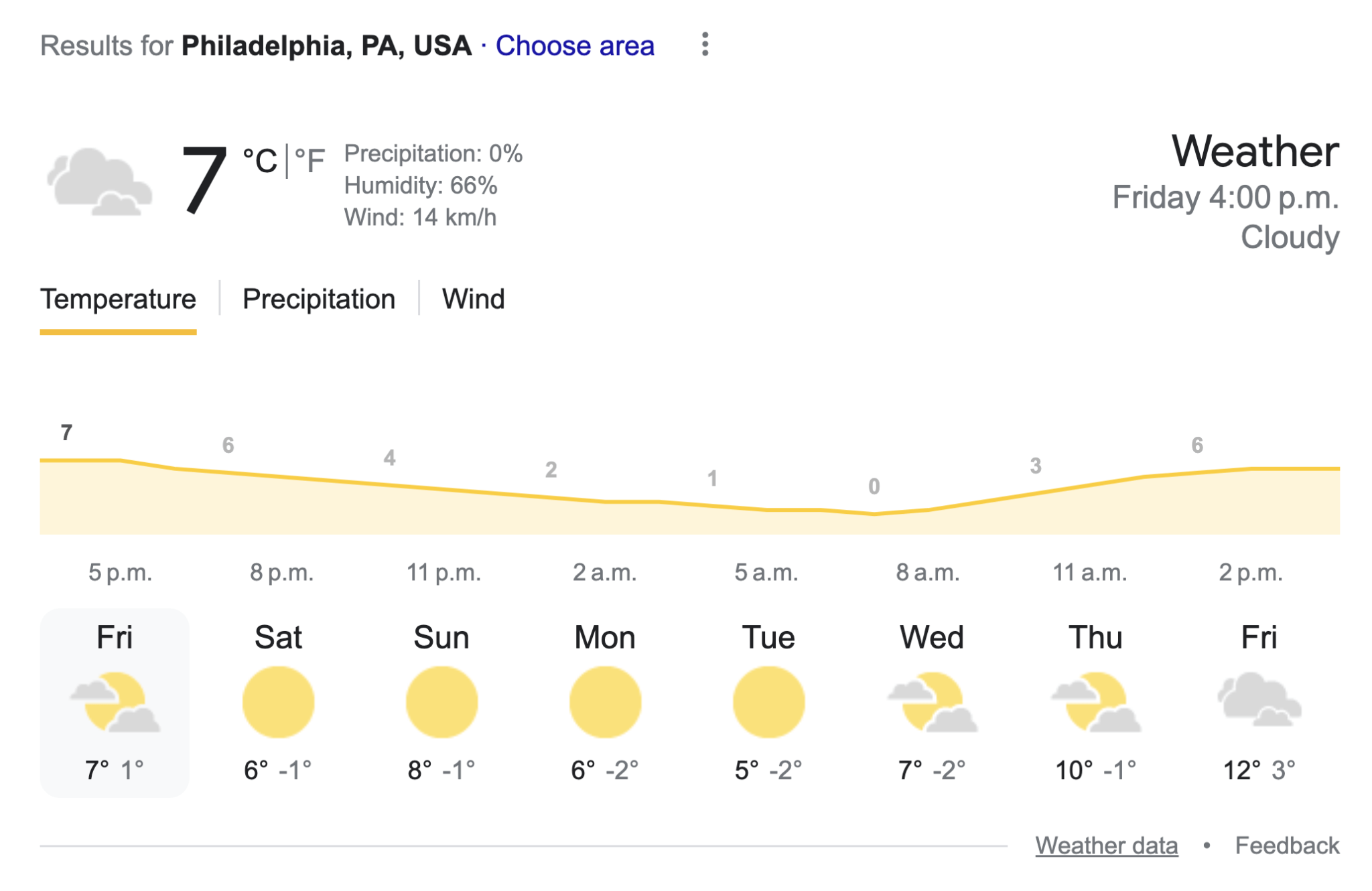The width and height of the screenshot is (1372, 891).
Task: Open the Wind tab
Action: [473, 299]
